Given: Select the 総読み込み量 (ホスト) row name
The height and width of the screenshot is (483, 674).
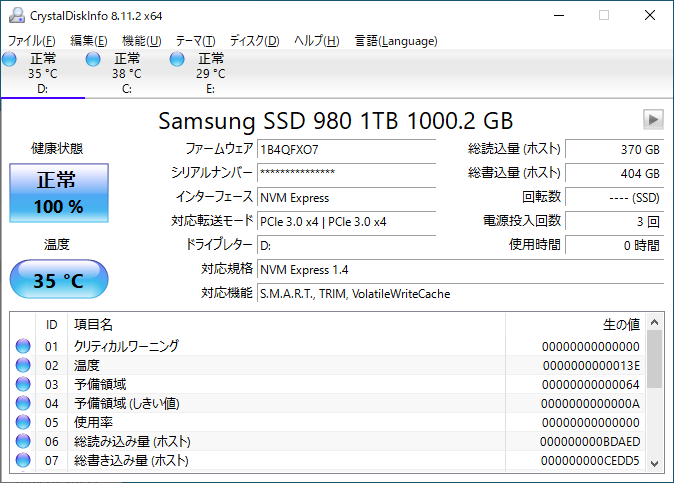Looking at the screenshot, I should click(x=132, y=441).
